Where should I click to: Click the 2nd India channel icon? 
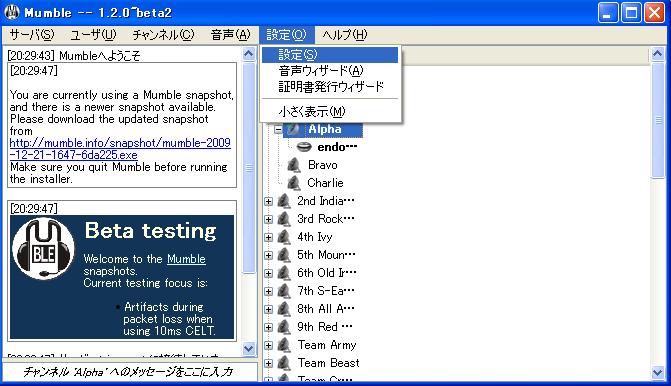[284, 201]
